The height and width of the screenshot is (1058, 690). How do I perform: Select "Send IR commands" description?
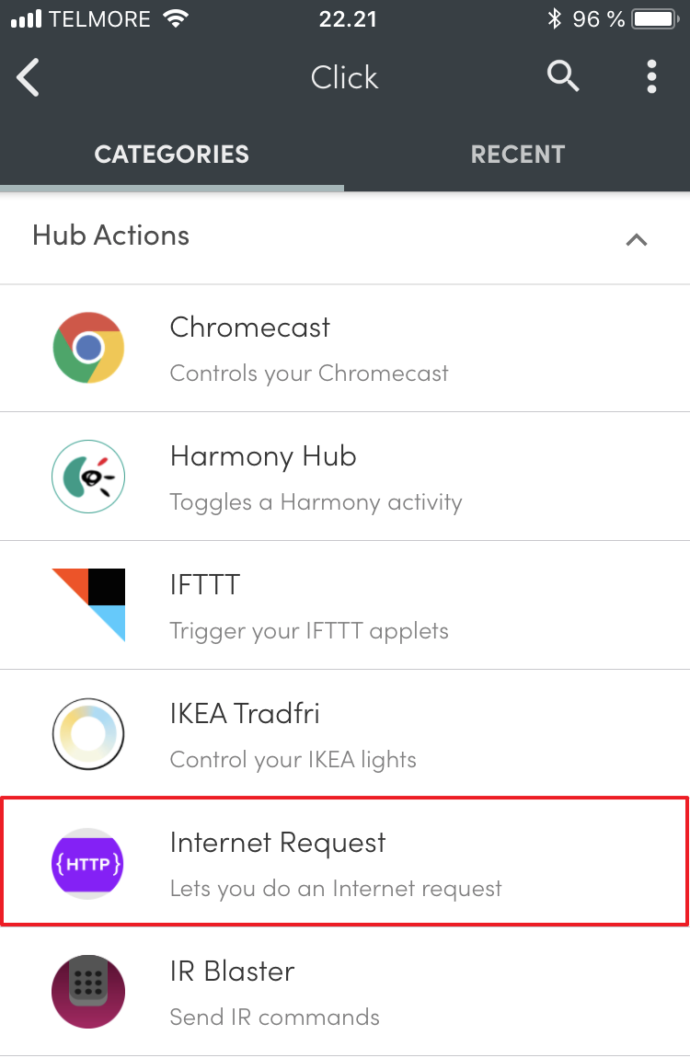point(274,1017)
